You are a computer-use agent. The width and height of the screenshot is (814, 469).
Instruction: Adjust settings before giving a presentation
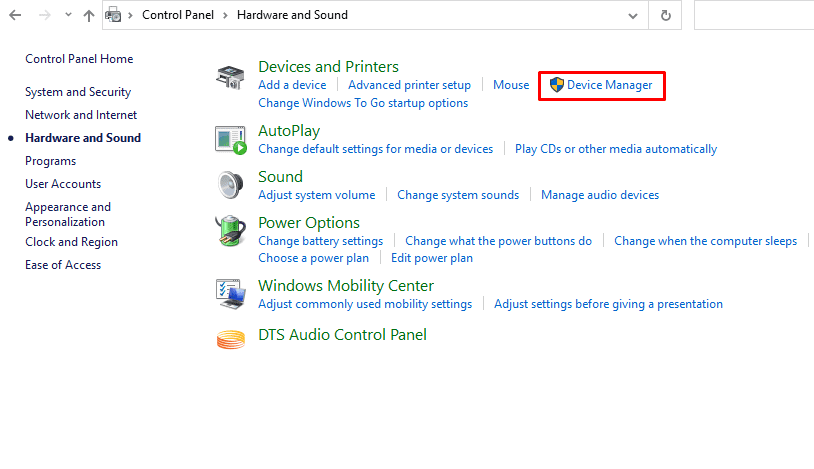[x=608, y=304]
